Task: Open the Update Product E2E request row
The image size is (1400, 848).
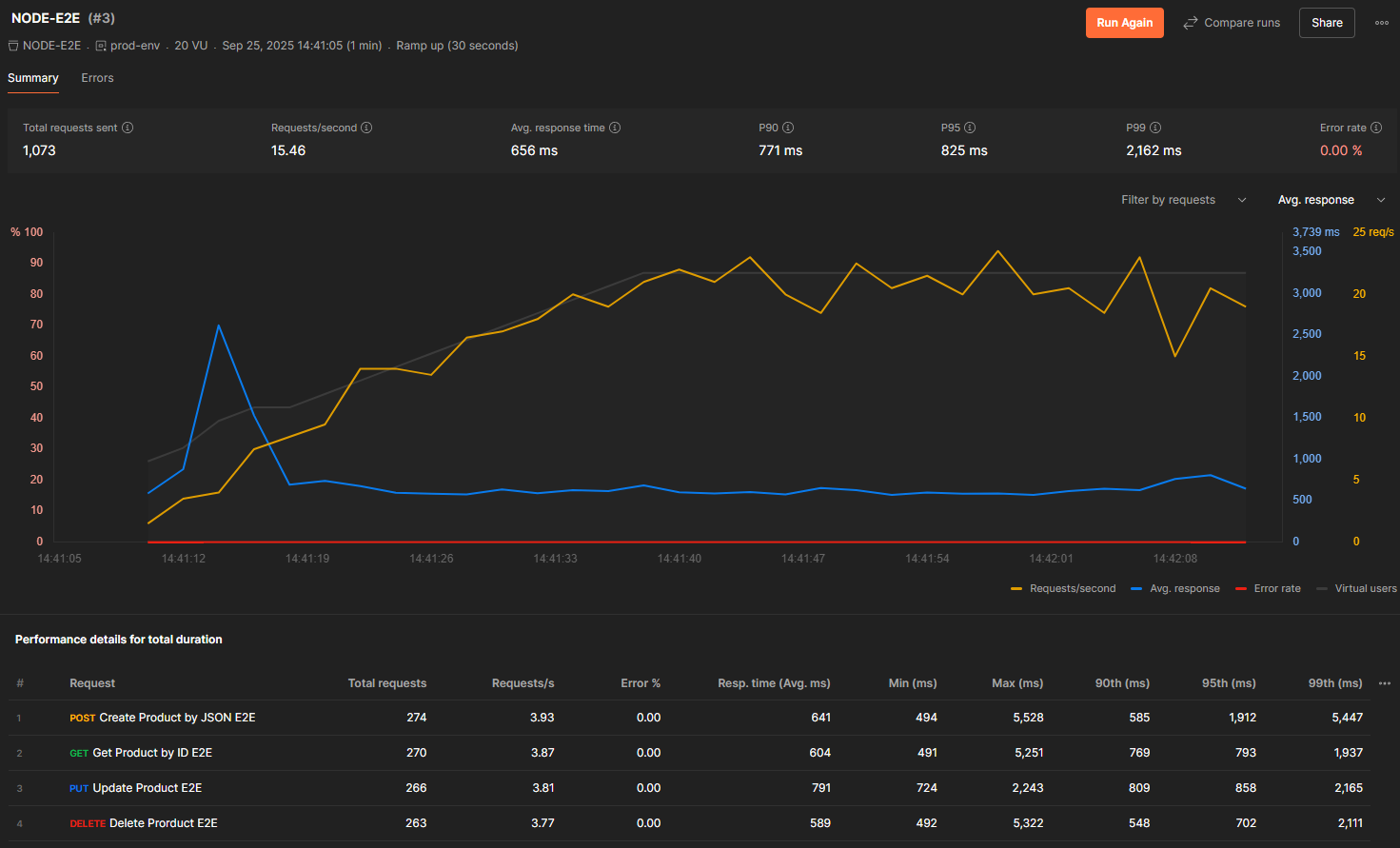Action: tap(147, 788)
